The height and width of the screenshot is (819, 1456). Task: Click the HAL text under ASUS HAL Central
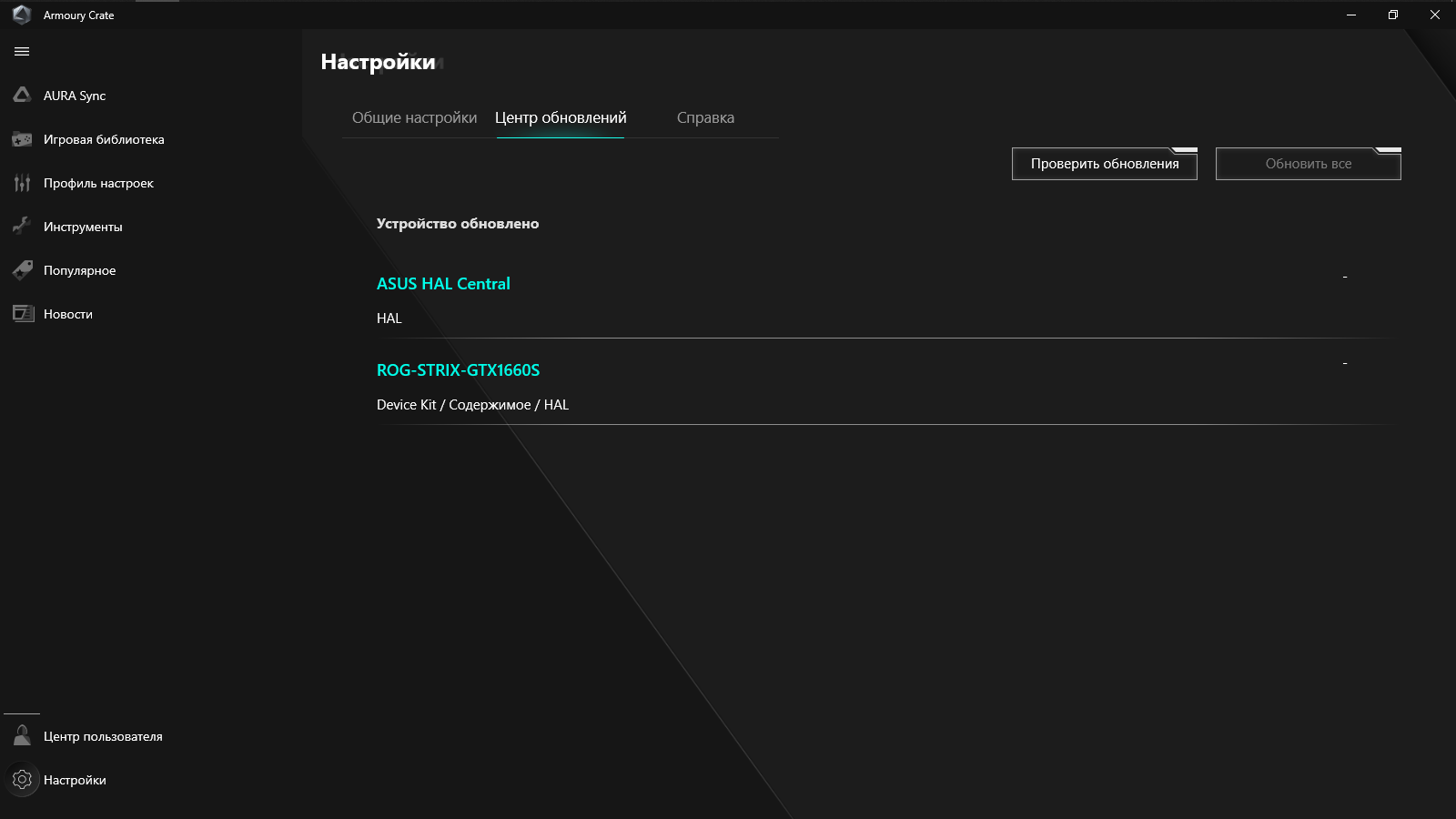point(389,318)
